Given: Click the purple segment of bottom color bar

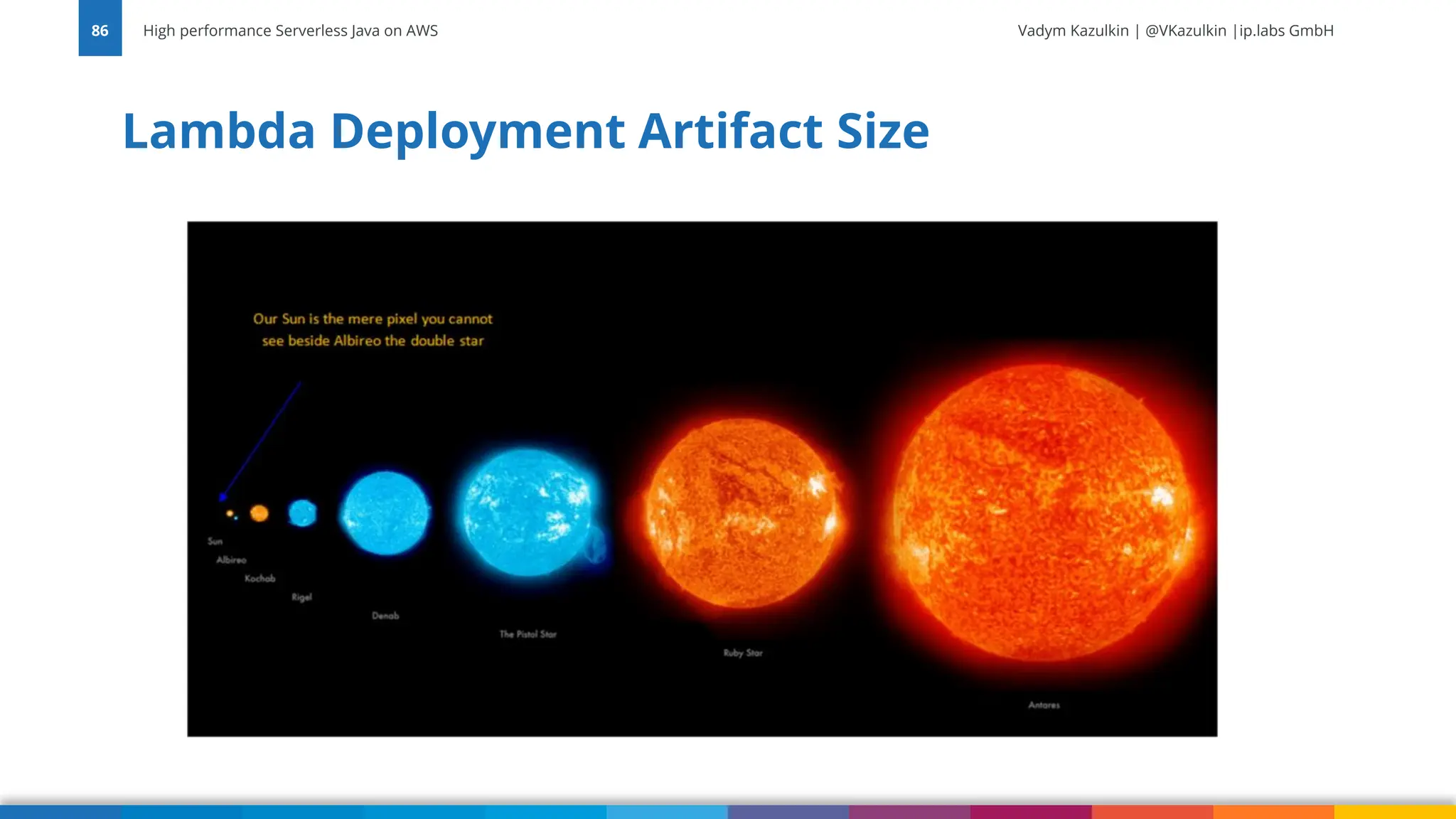Looking at the screenshot, I should click(909, 812).
